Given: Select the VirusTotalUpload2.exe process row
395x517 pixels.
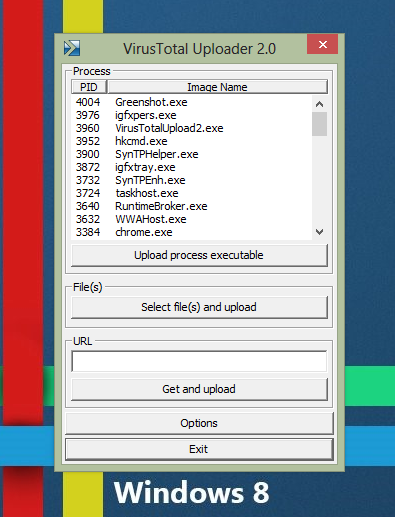Looking at the screenshot, I should pos(192,128).
